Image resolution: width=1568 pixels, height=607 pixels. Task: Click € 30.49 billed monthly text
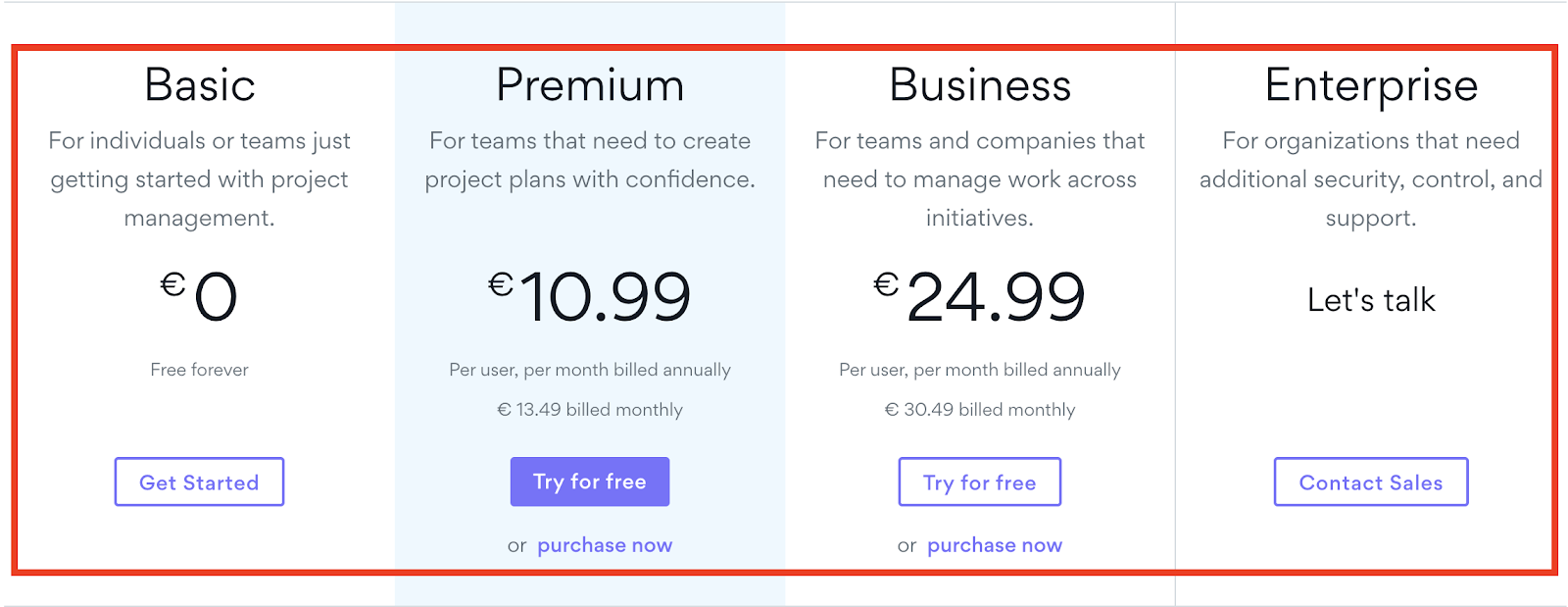(980, 410)
